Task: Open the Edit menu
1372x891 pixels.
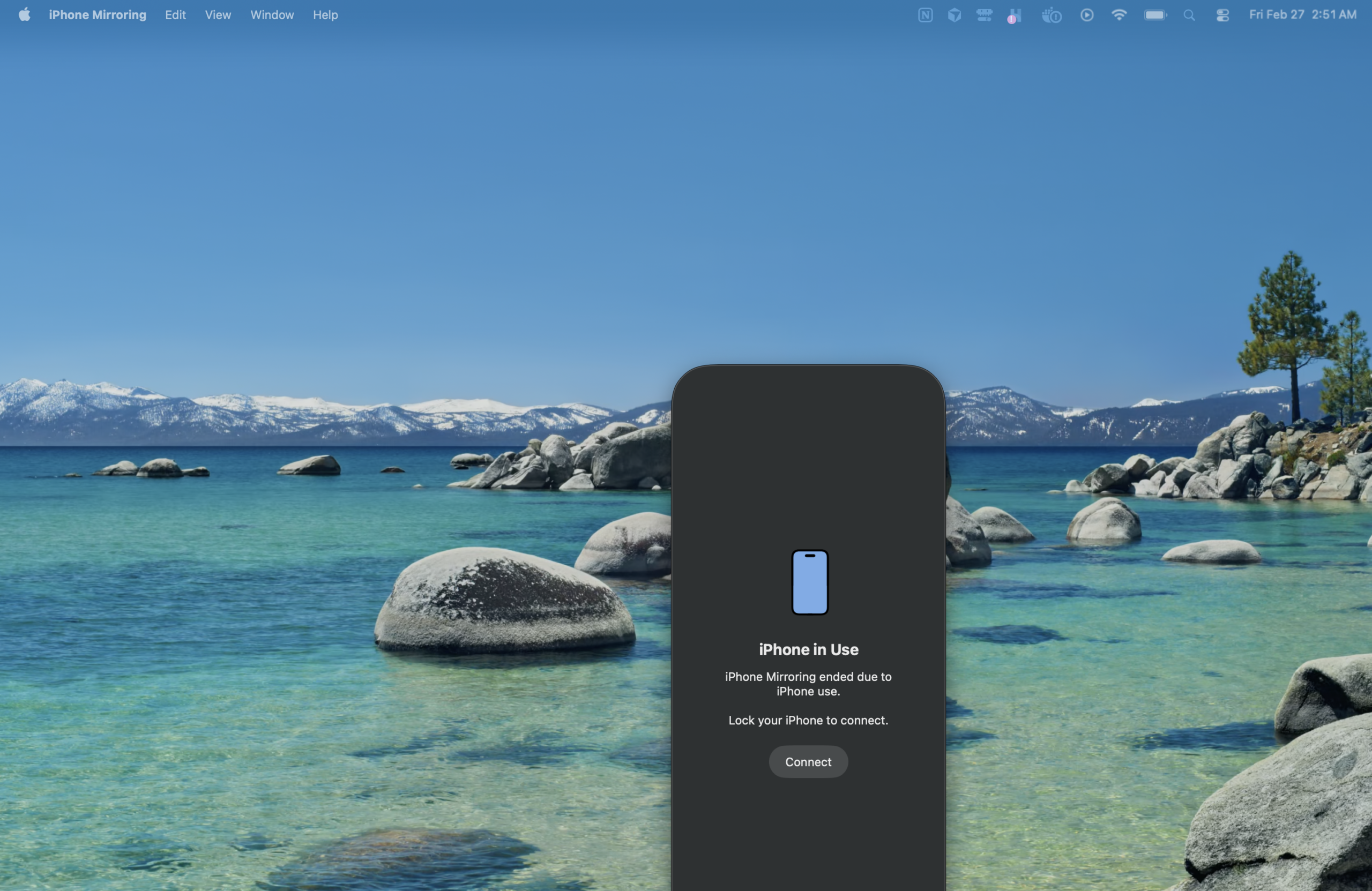Action: coord(175,15)
